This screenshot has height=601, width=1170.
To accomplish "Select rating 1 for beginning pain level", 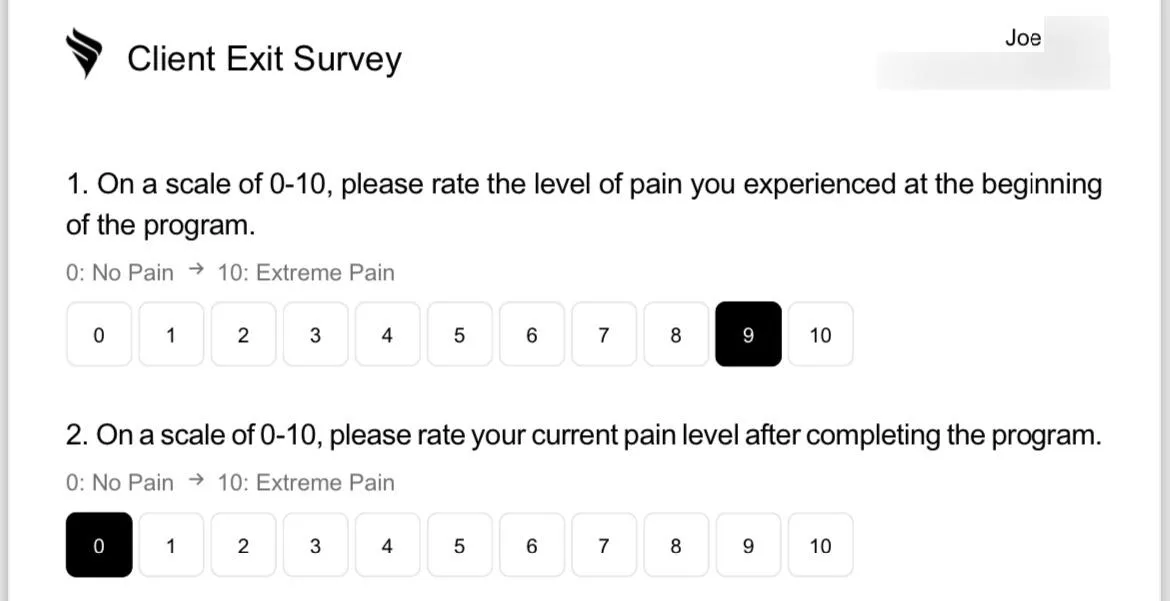I will pos(171,334).
